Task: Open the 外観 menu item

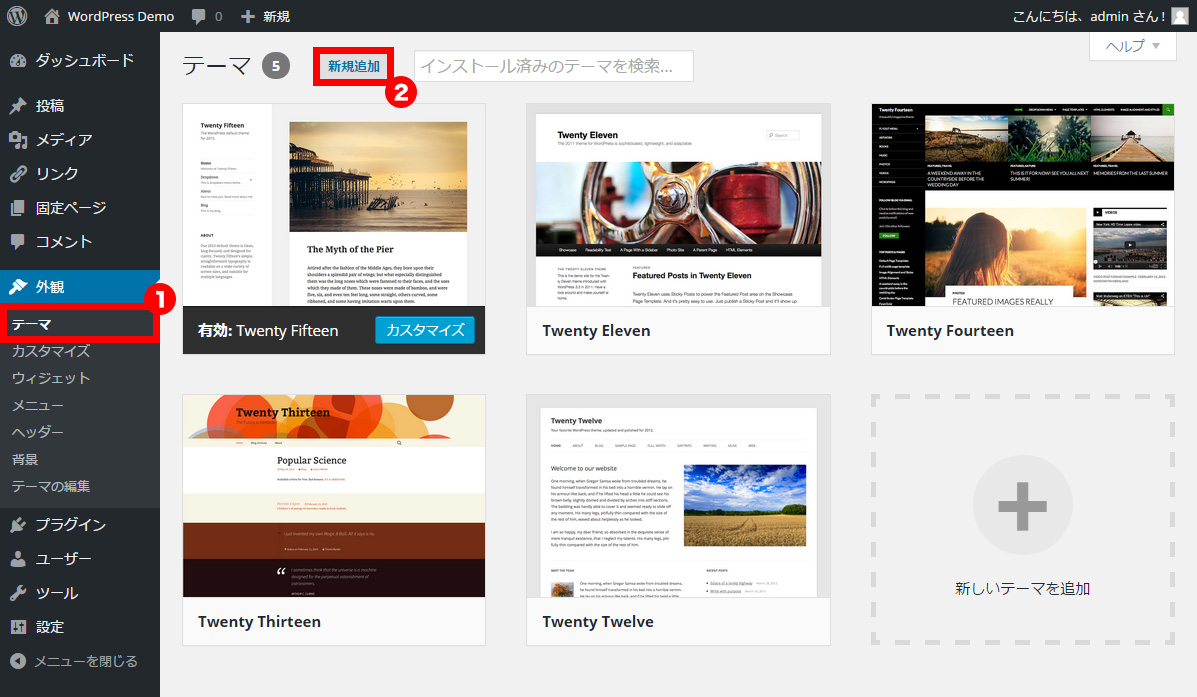Action: [79, 287]
